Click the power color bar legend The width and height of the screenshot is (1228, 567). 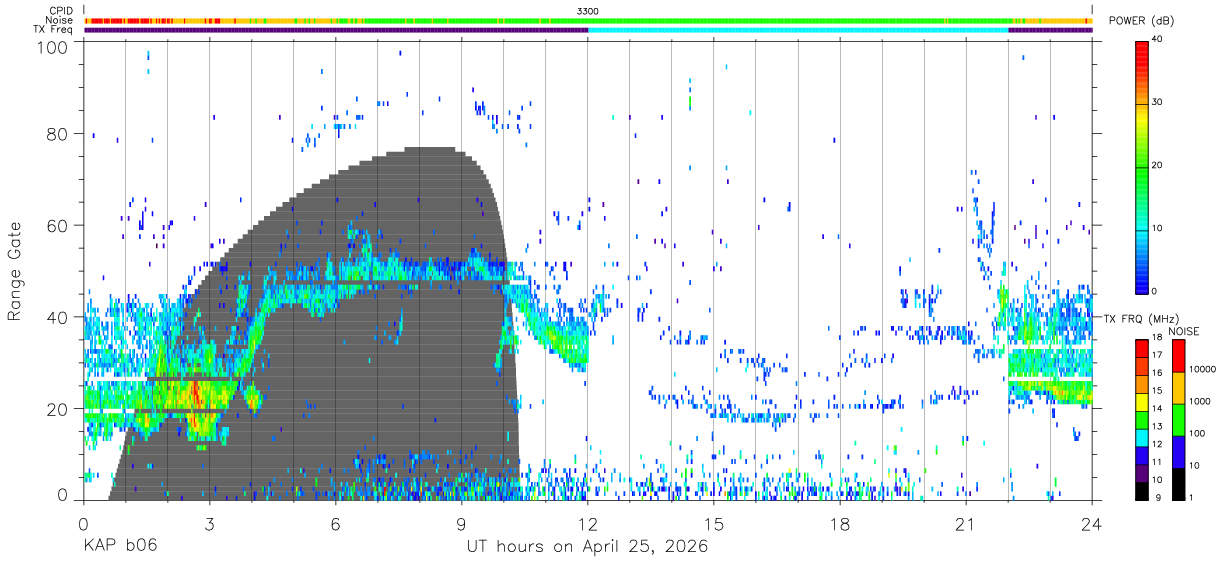(1142, 166)
